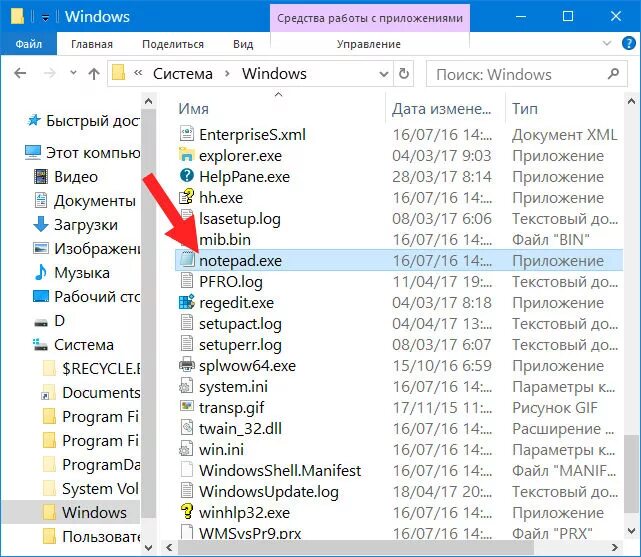
Task: Select WindowsShell.Manifest file name
Action: click(x=280, y=470)
